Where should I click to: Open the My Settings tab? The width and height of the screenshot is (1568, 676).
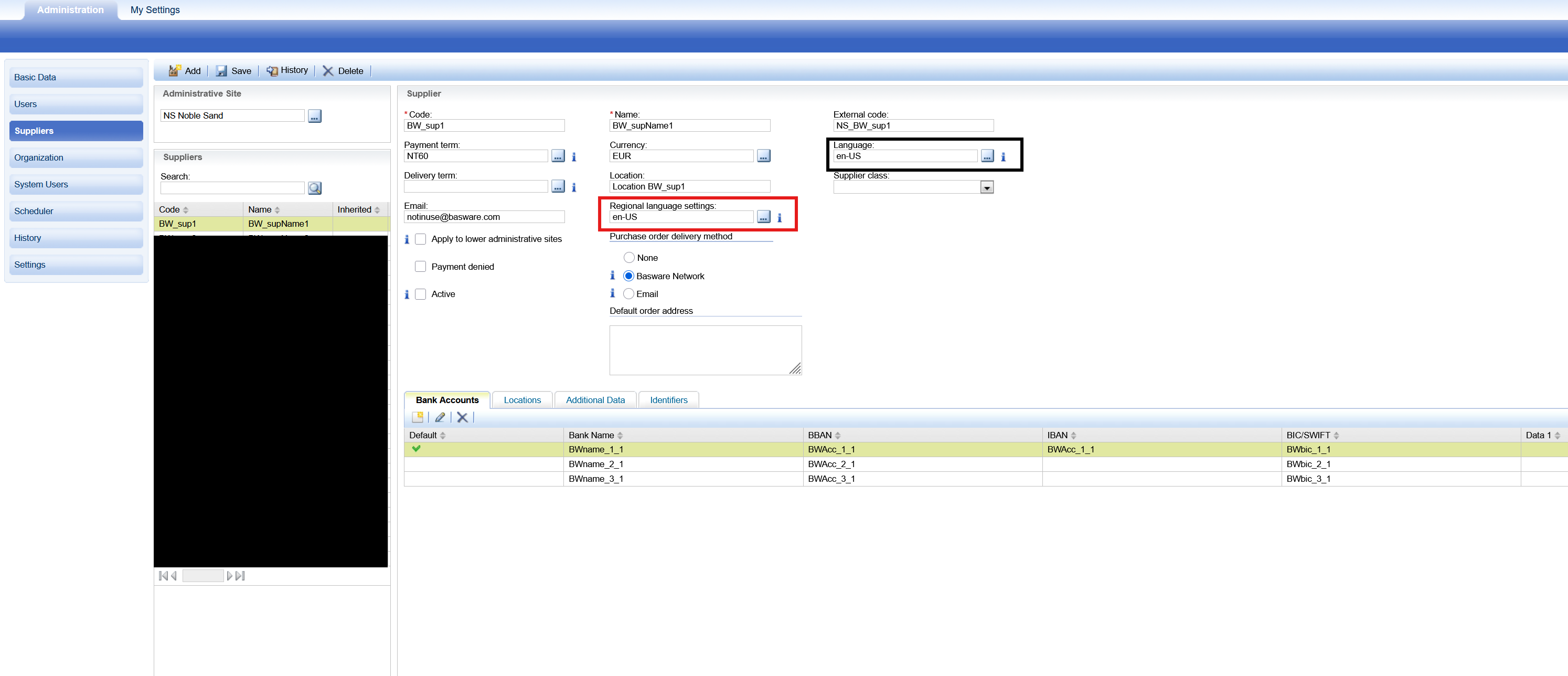155,10
